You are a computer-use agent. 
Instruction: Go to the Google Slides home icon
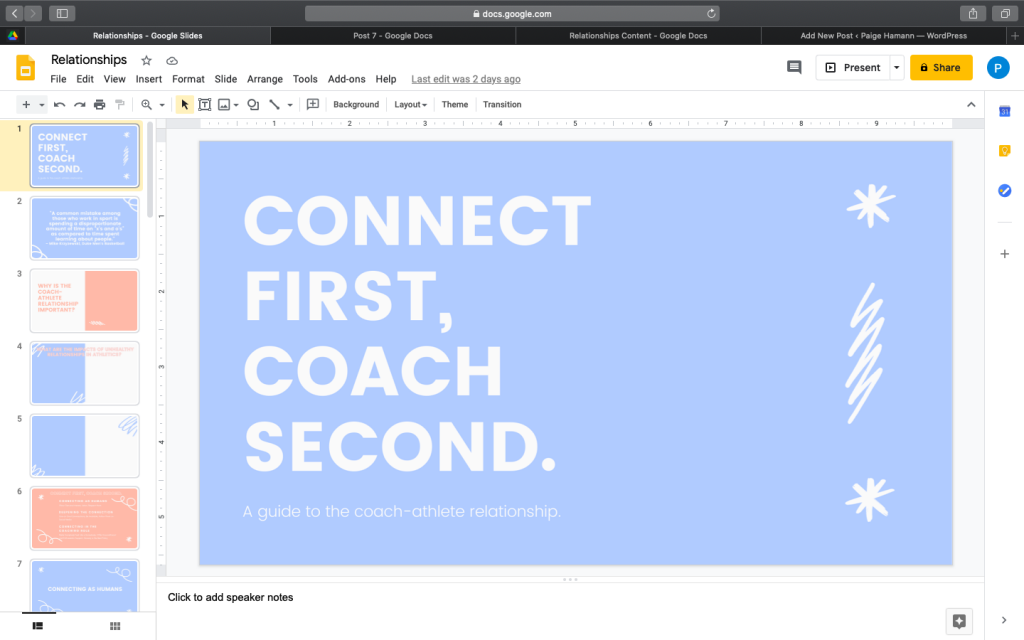click(25, 68)
